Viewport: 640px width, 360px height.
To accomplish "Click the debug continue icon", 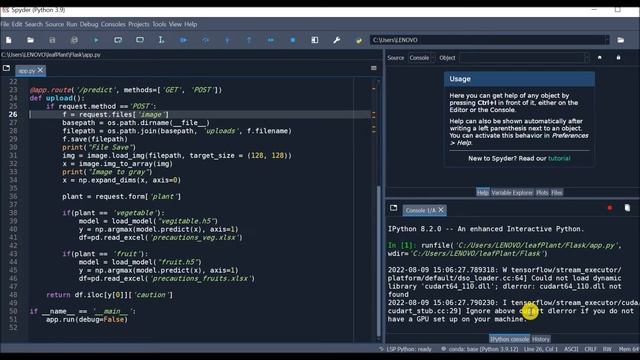I will pyautogui.click(x=271, y=40).
